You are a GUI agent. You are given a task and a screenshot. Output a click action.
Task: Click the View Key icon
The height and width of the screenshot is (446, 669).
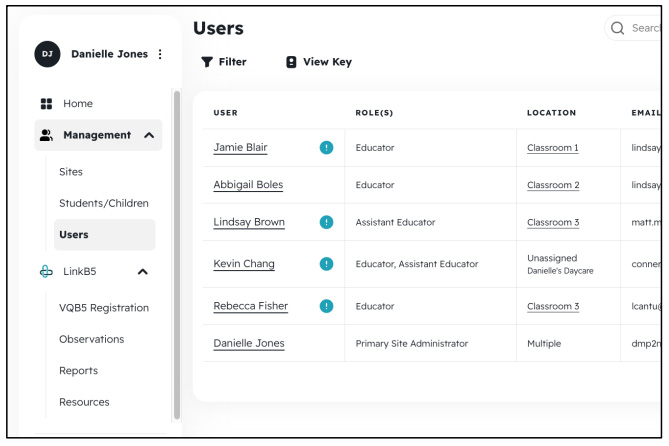pos(291,62)
